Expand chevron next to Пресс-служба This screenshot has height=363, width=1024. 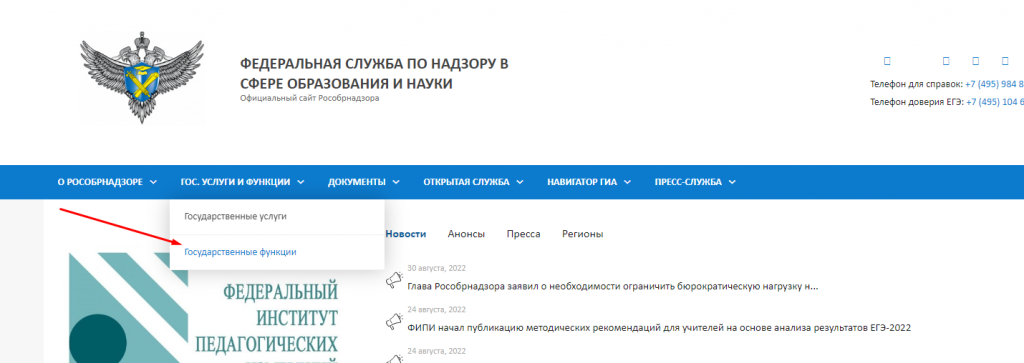[x=732, y=183]
